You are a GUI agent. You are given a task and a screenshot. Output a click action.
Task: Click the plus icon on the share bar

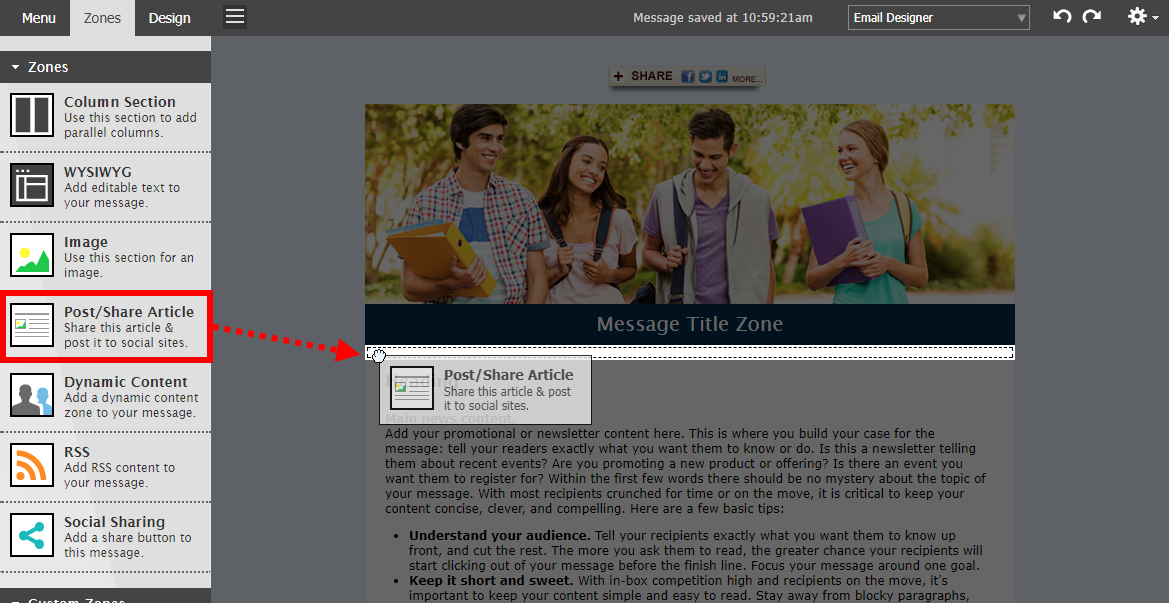point(618,76)
